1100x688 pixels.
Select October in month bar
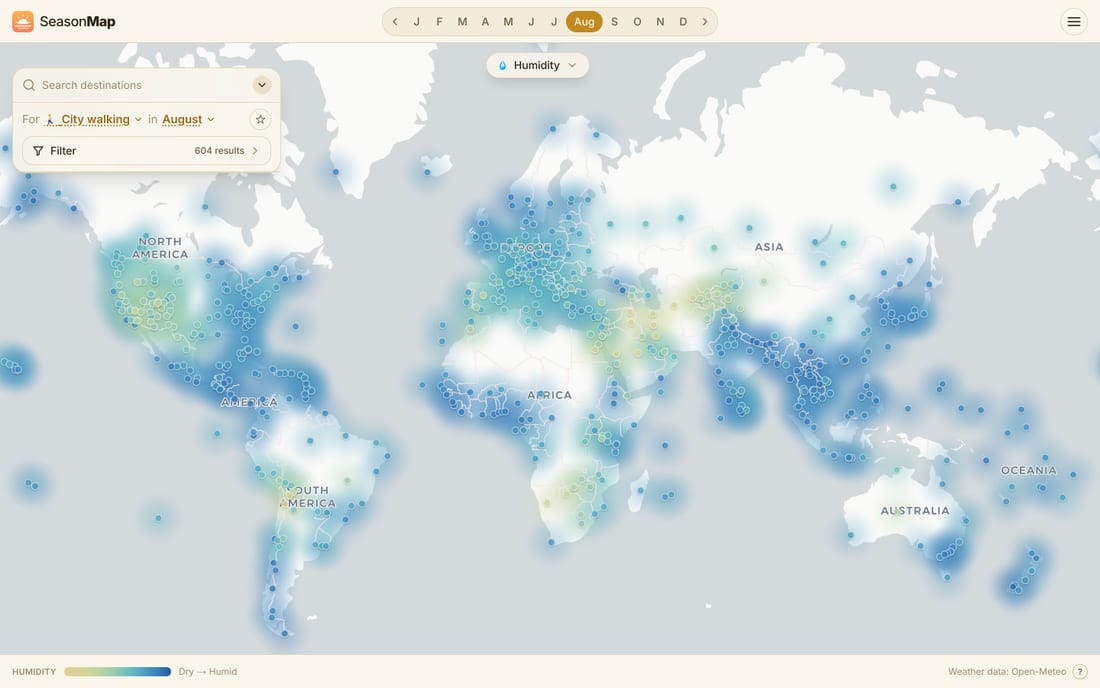[x=637, y=22]
